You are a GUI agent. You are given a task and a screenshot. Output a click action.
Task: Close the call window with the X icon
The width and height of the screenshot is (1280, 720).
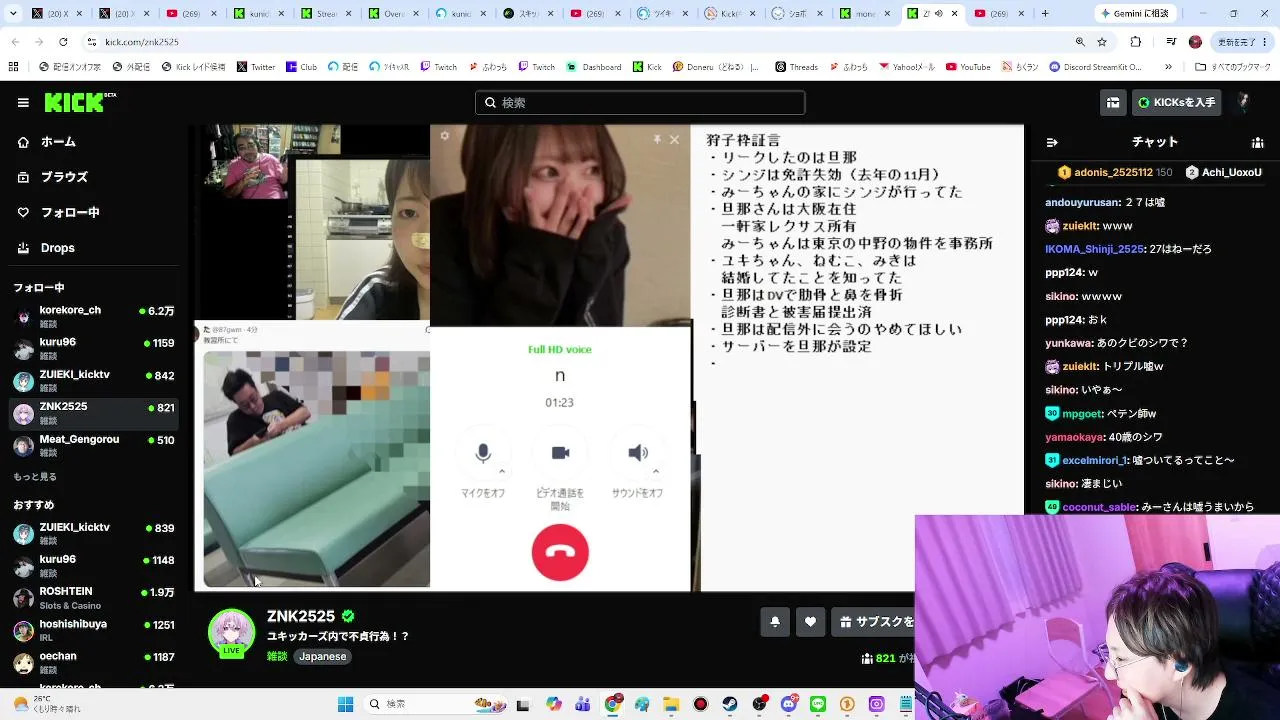point(674,140)
